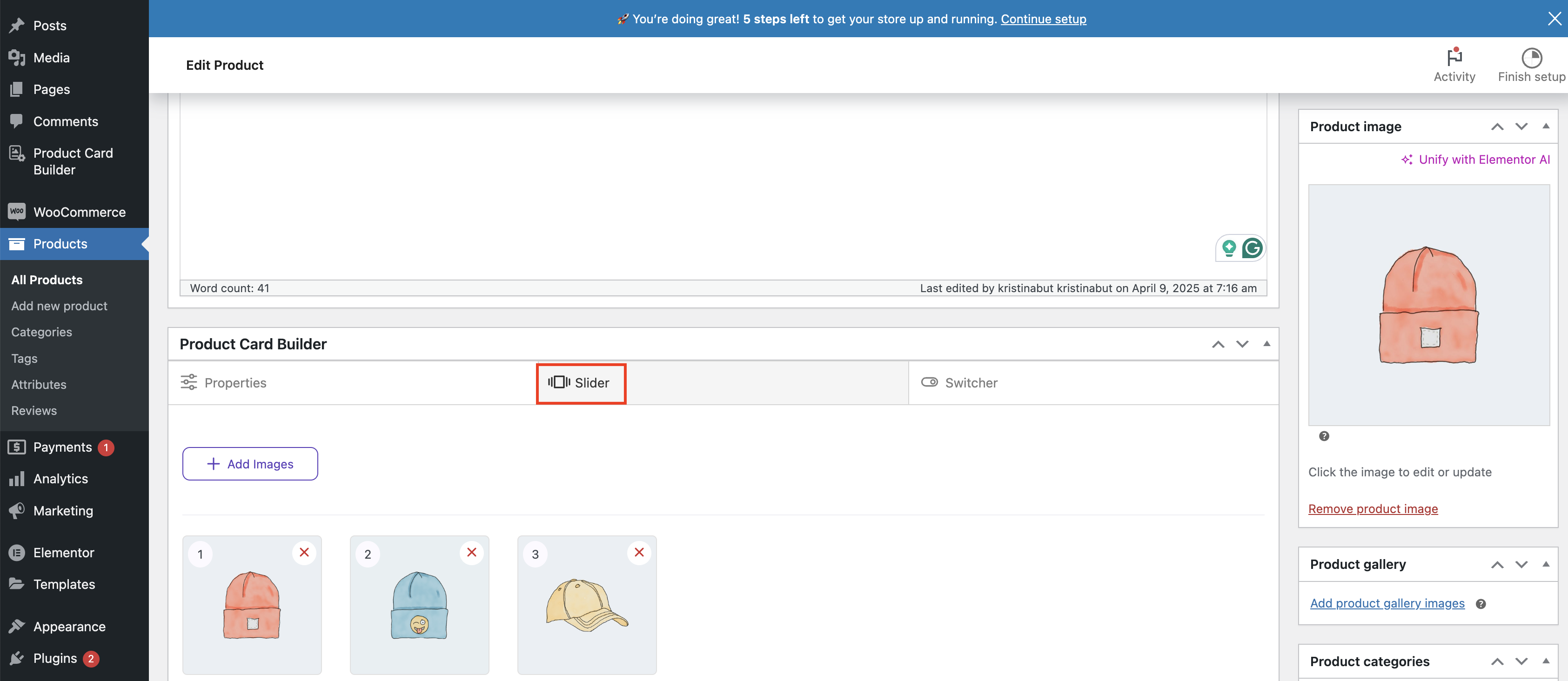This screenshot has height=681, width=1568.
Task: Open Categories submenu item
Action: tap(41, 332)
